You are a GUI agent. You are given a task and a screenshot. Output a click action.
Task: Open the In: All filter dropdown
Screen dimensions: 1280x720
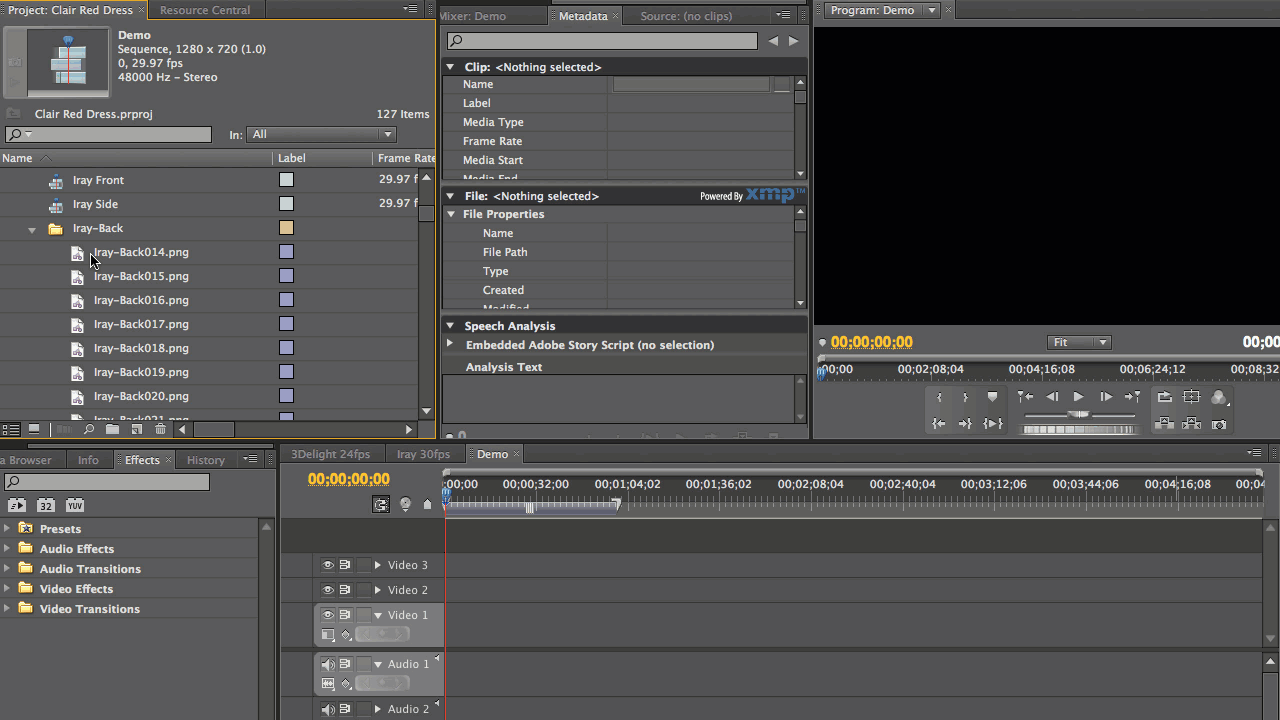click(388, 134)
